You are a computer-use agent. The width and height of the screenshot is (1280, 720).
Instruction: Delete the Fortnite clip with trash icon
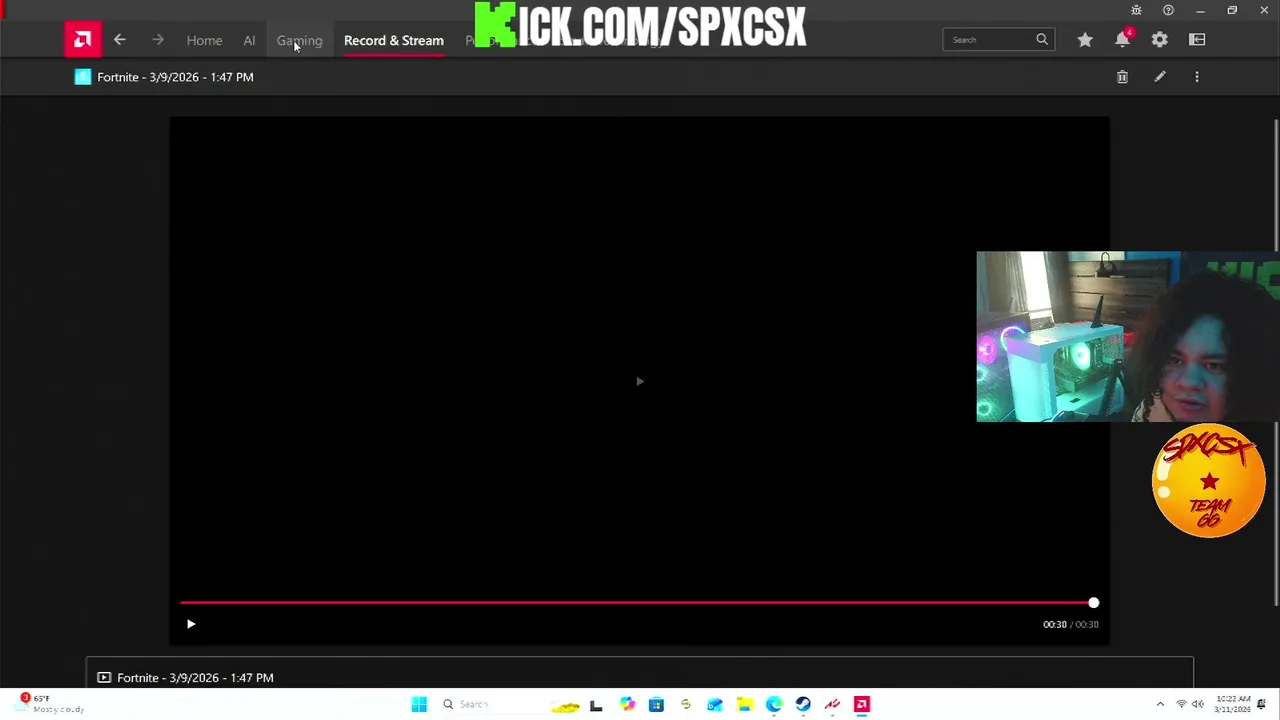tap(1122, 77)
